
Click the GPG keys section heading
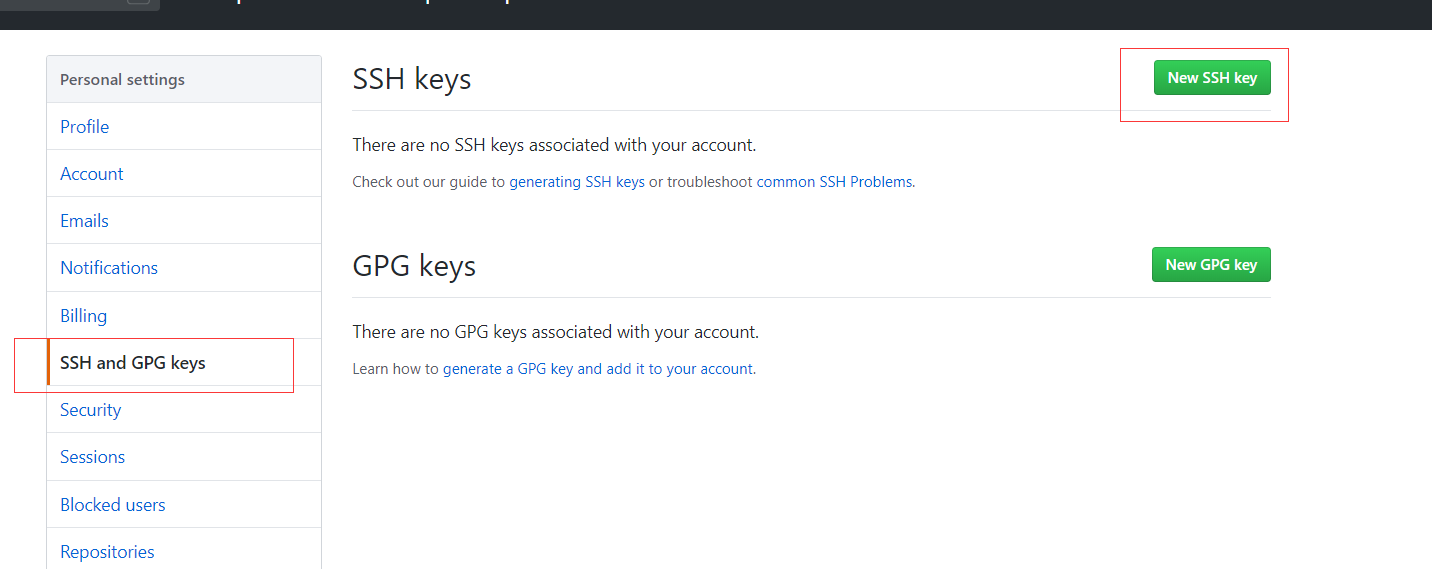pyautogui.click(x=414, y=266)
